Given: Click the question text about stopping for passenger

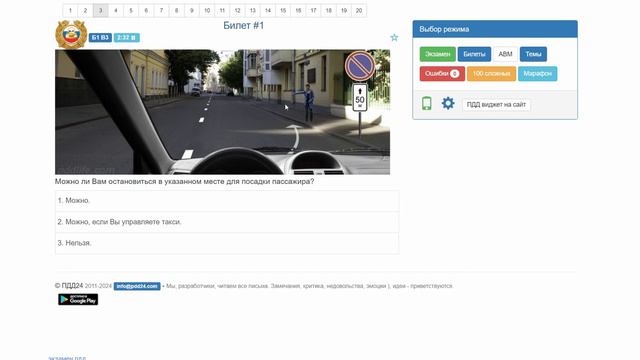Looking at the screenshot, I should point(184,181).
